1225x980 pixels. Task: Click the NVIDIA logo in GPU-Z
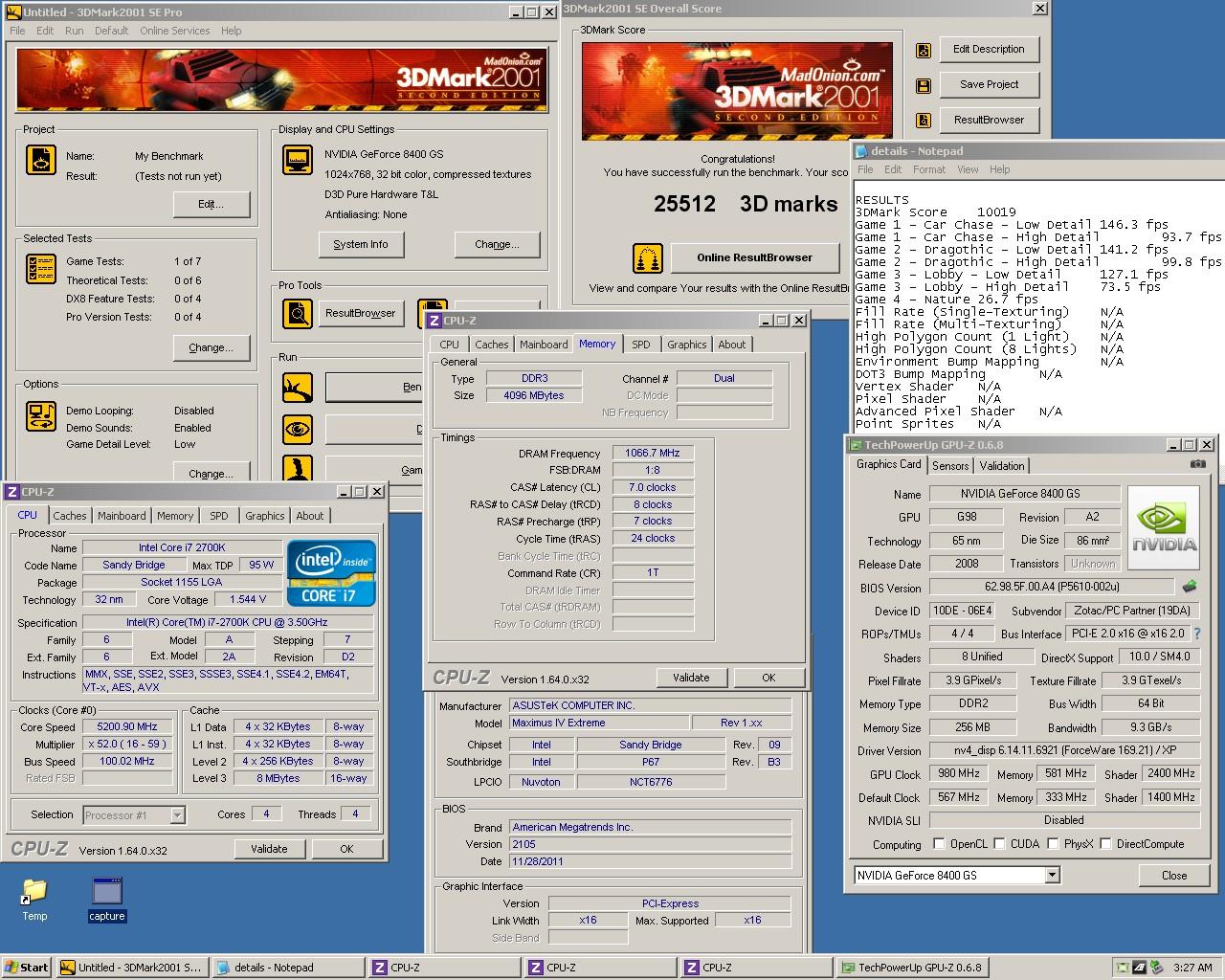point(1164,528)
